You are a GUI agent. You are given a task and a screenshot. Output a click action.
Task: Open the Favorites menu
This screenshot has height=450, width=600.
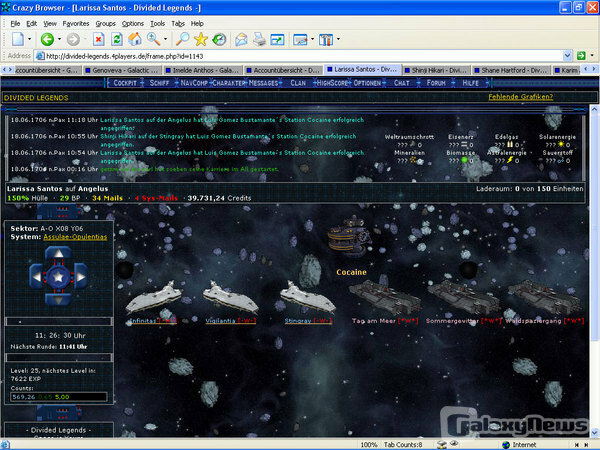[75, 22]
